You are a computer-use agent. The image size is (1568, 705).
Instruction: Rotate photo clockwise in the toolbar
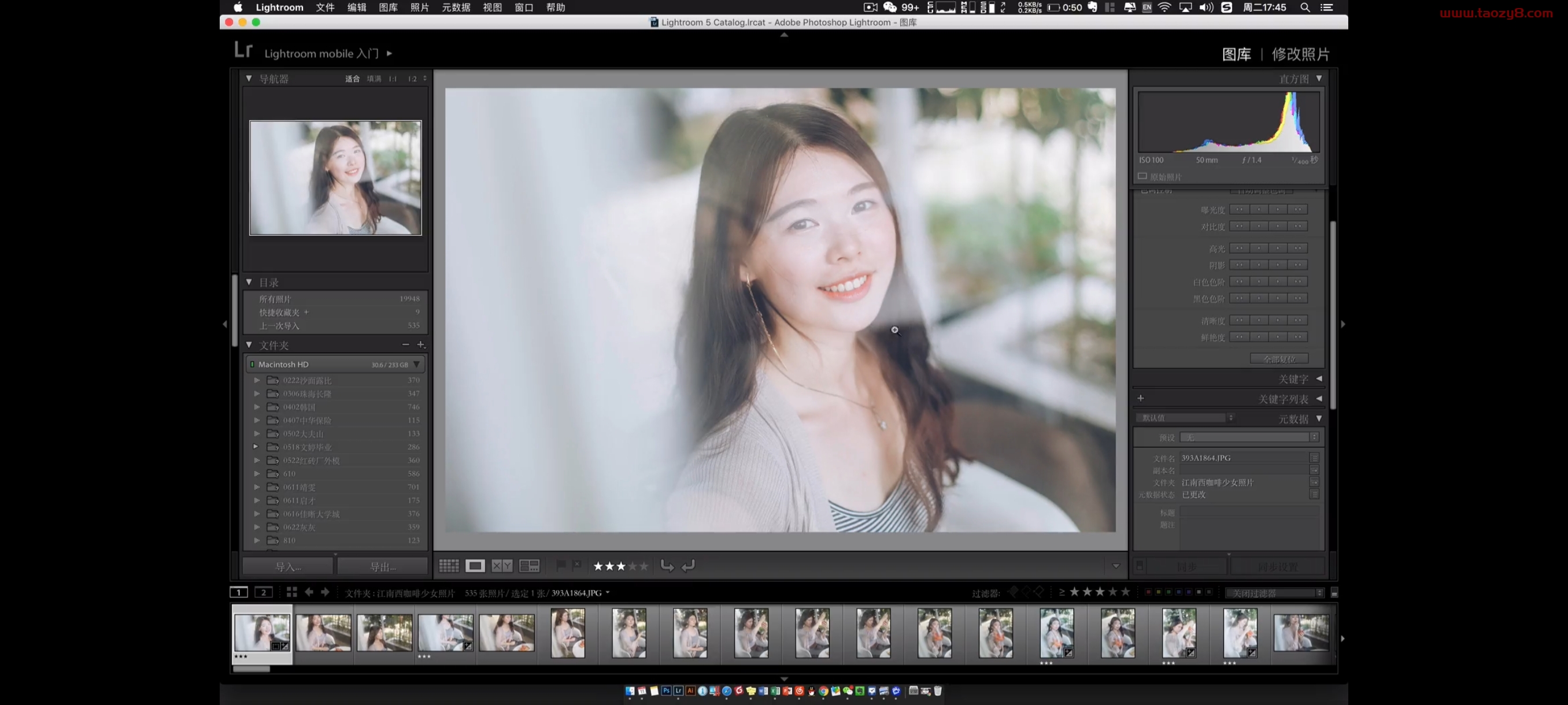tap(689, 566)
